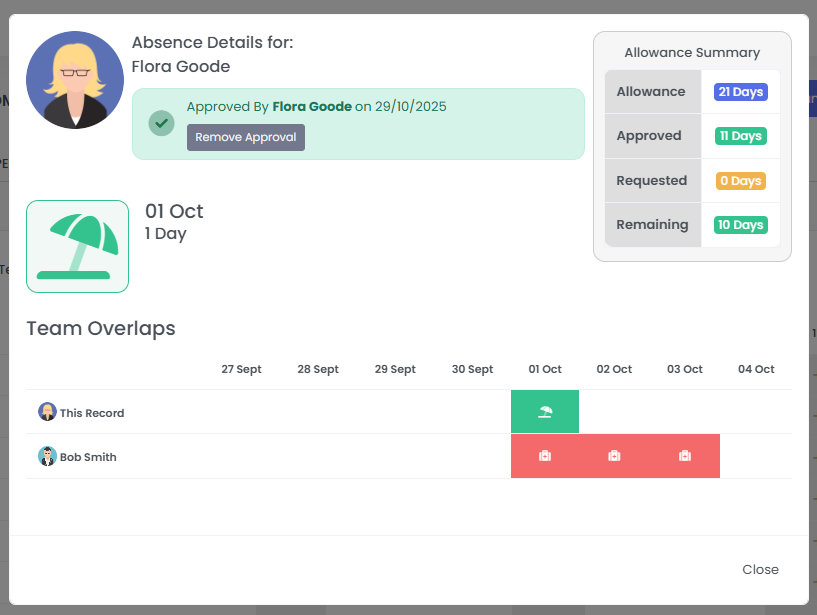Click Bob Smith's sickness icon on 01 Oct
Screen dimensions: 817x615
click(x=544, y=455)
